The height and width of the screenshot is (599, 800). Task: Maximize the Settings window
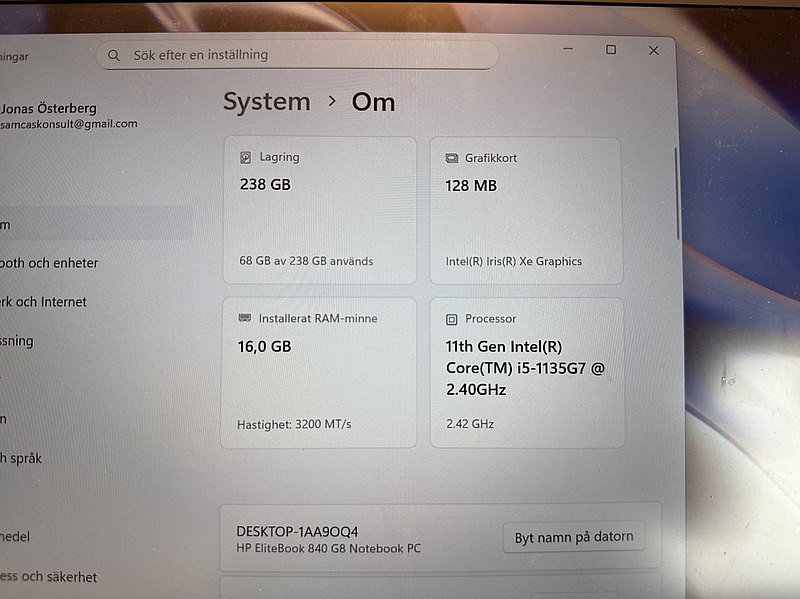pyautogui.click(x=611, y=50)
